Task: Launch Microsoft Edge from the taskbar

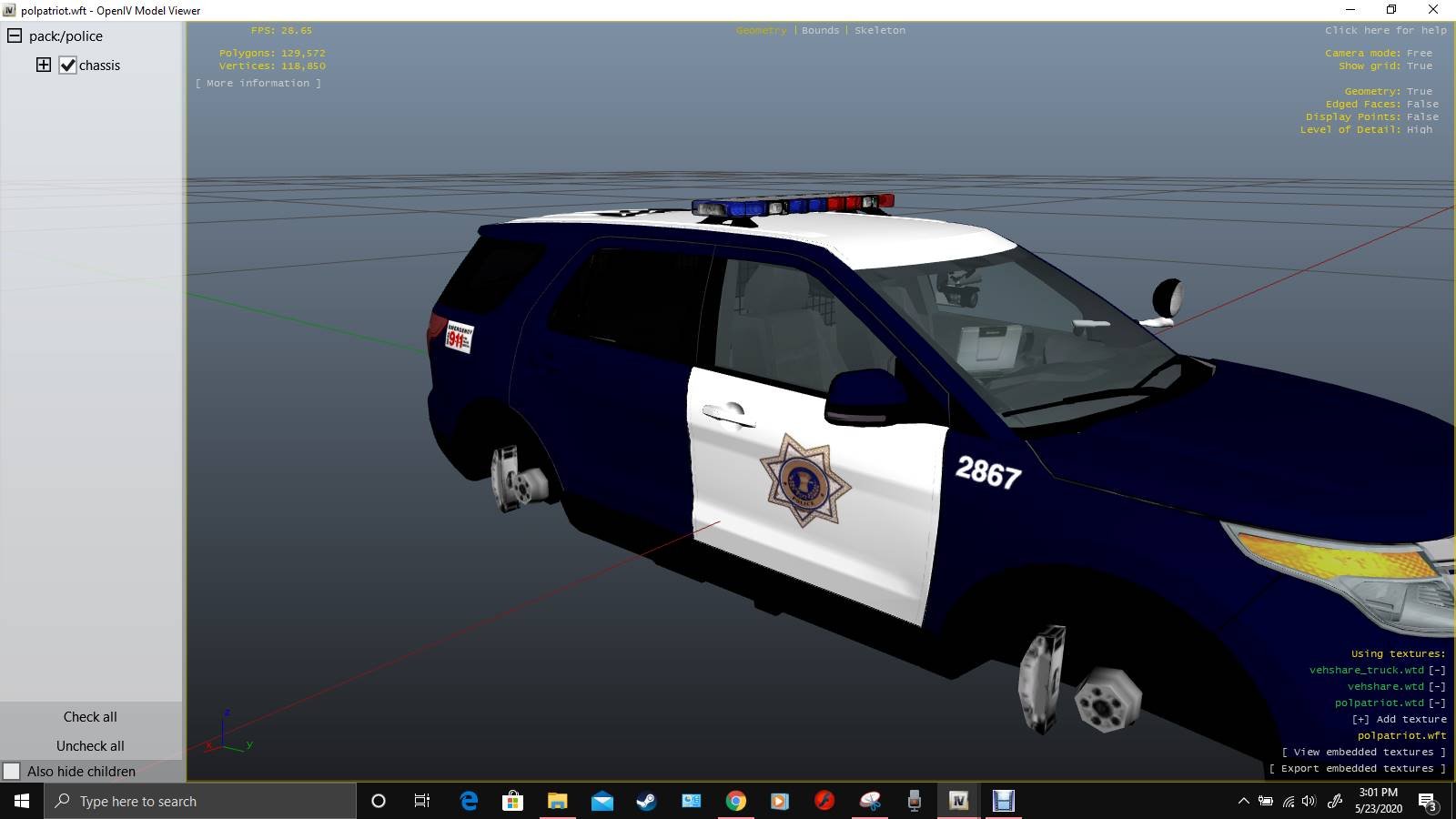Action: (x=469, y=801)
